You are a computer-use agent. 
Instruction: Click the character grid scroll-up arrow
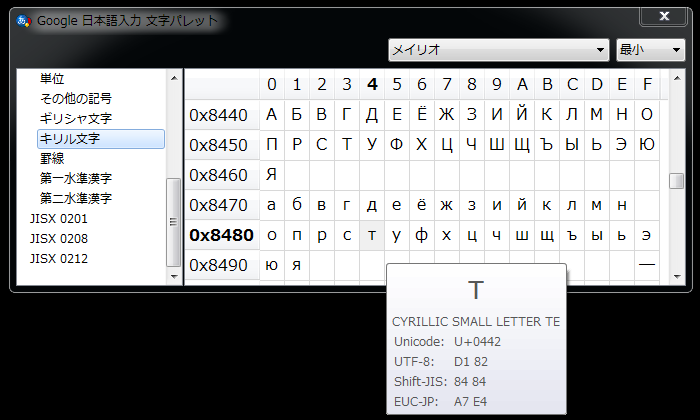coord(677,78)
